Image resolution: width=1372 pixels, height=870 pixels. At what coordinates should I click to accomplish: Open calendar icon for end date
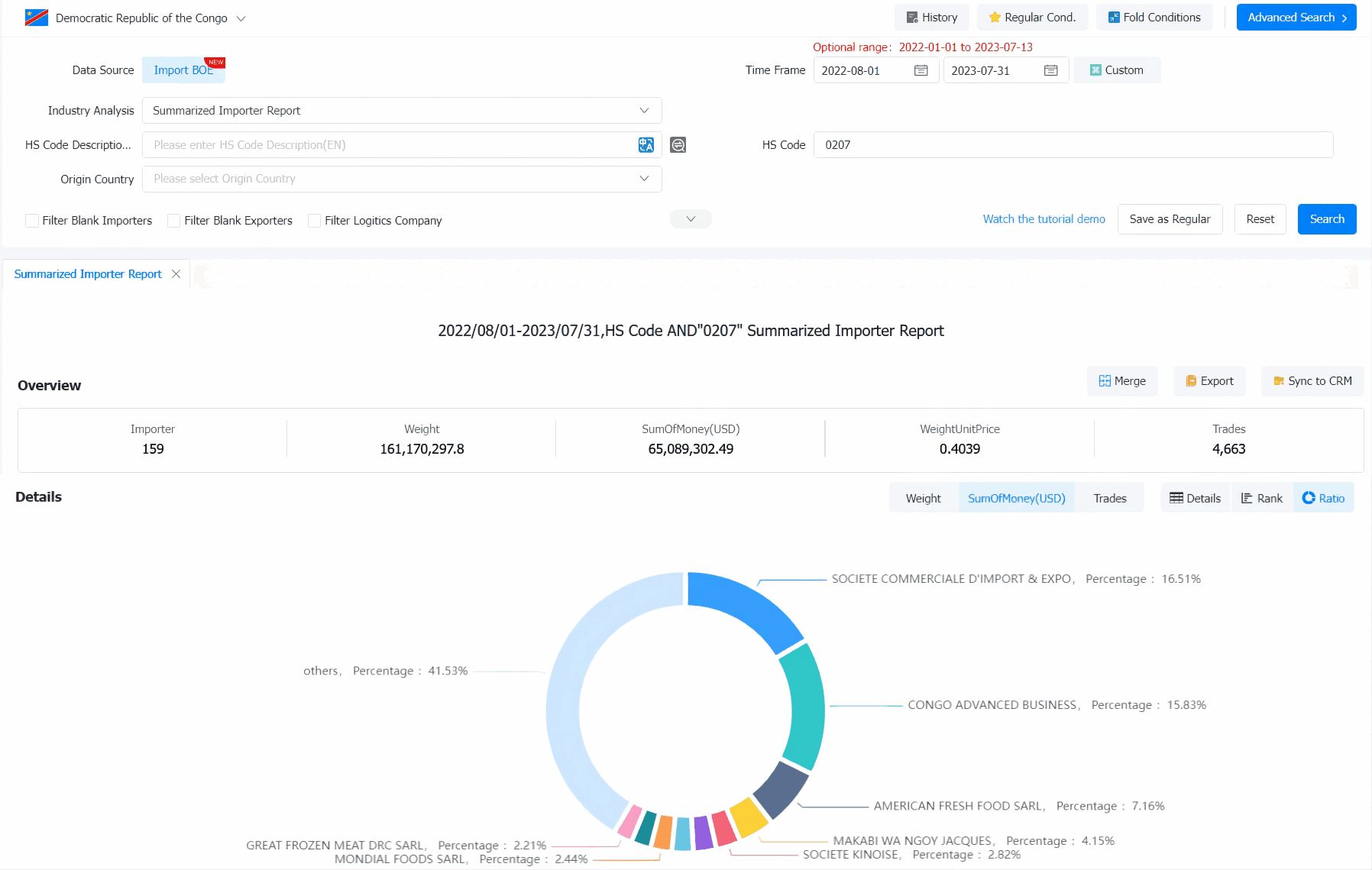point(1051,70)
